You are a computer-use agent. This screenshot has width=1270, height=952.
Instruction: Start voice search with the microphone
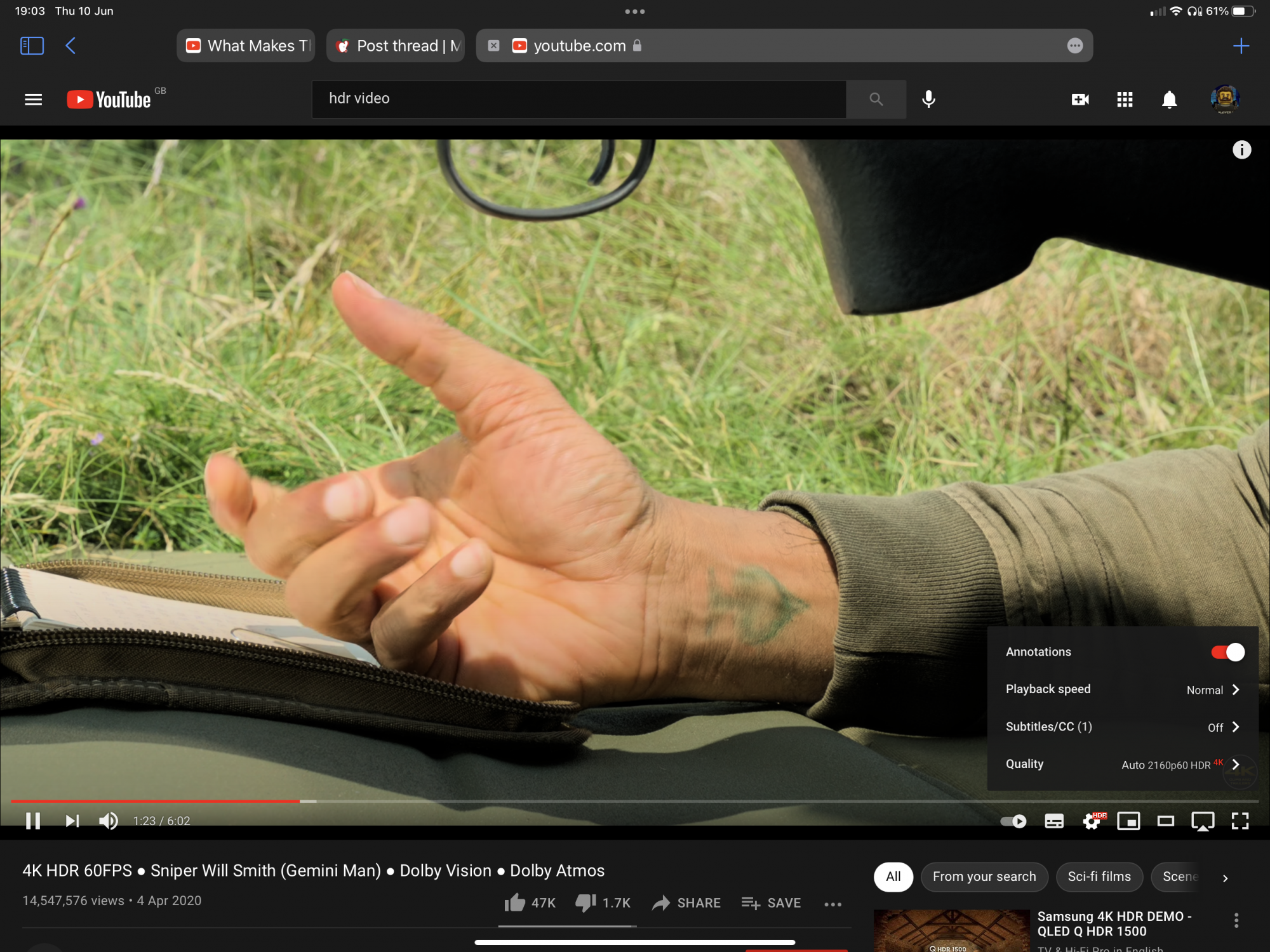(x=928, y=99)
